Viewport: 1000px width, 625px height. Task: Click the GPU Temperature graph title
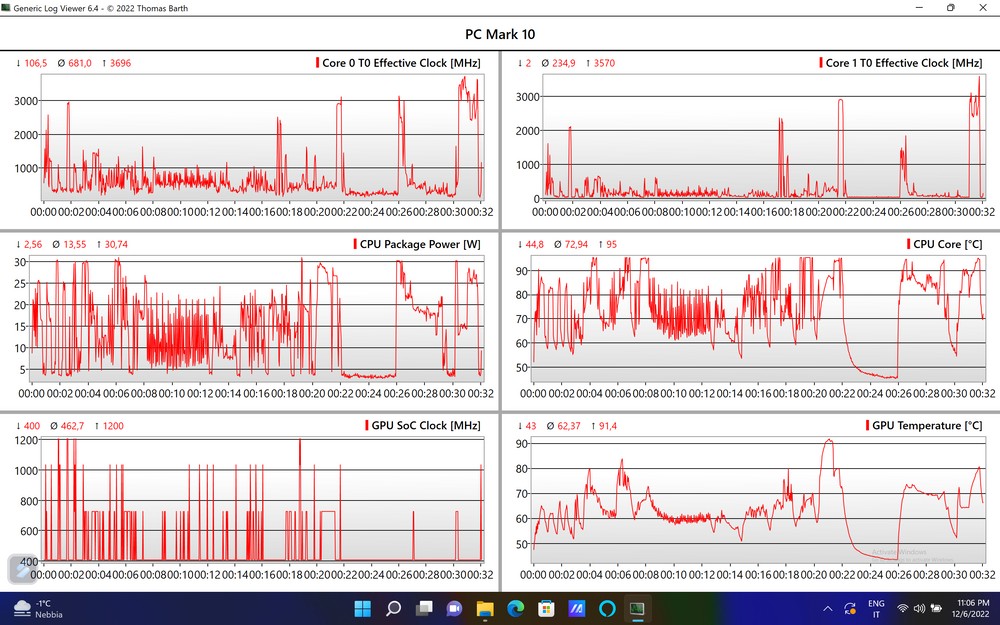coord(927,426)
